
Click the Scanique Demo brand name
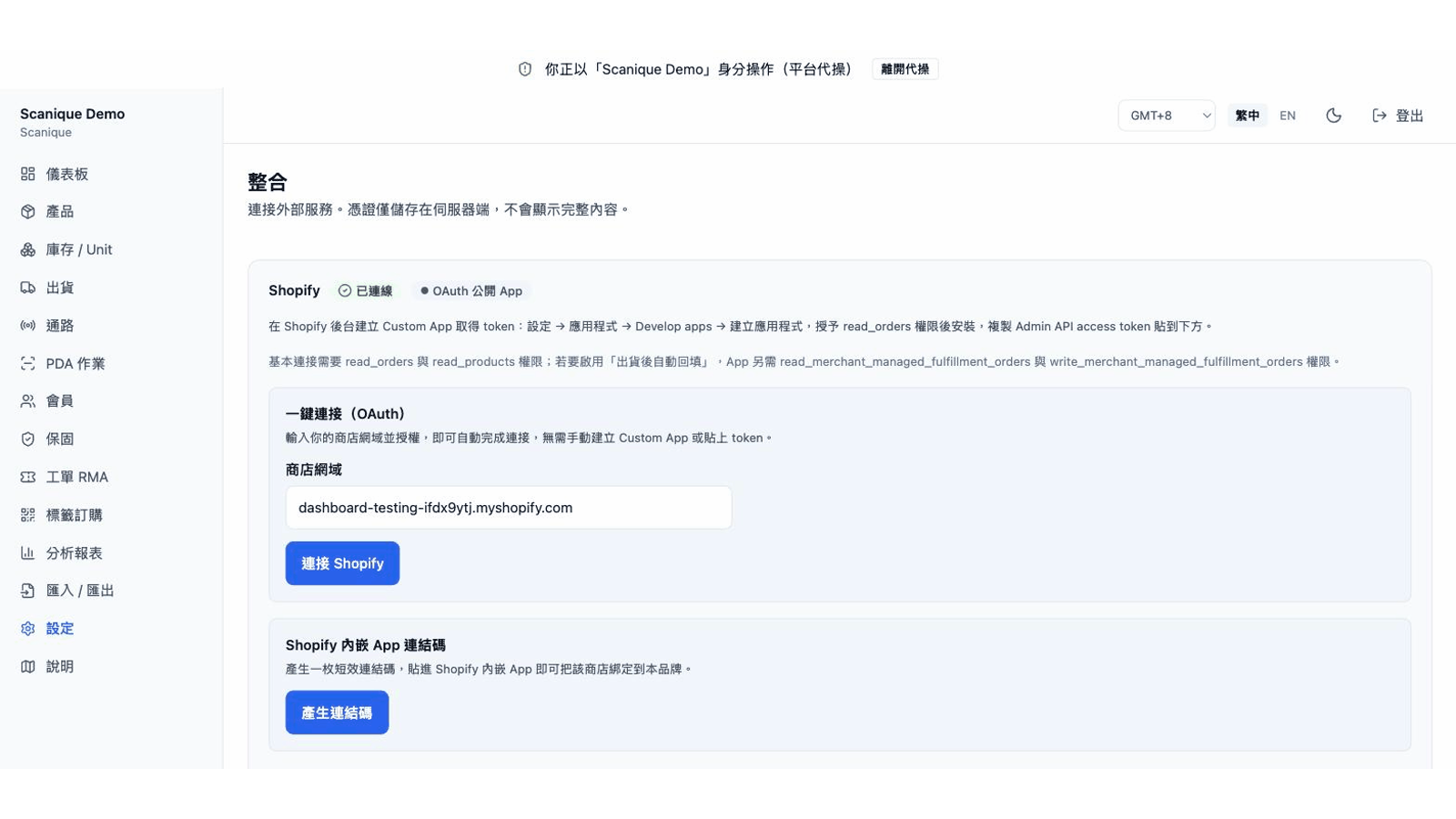(x=73, y=114)
